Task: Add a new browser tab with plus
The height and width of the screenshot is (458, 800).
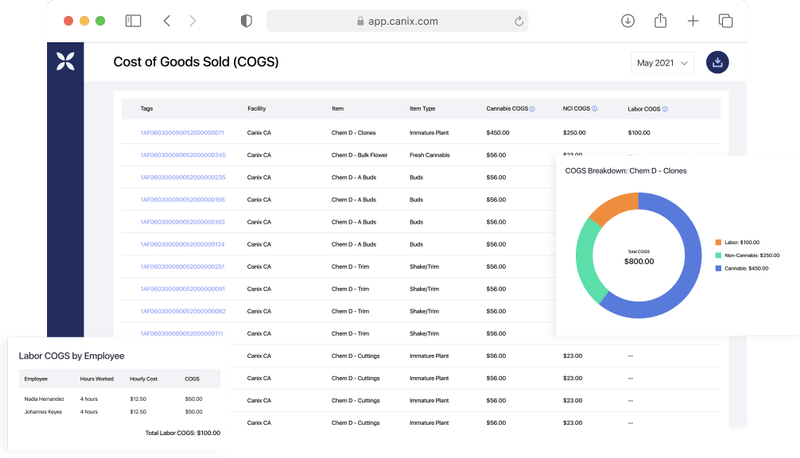Action: coord(693,21)
